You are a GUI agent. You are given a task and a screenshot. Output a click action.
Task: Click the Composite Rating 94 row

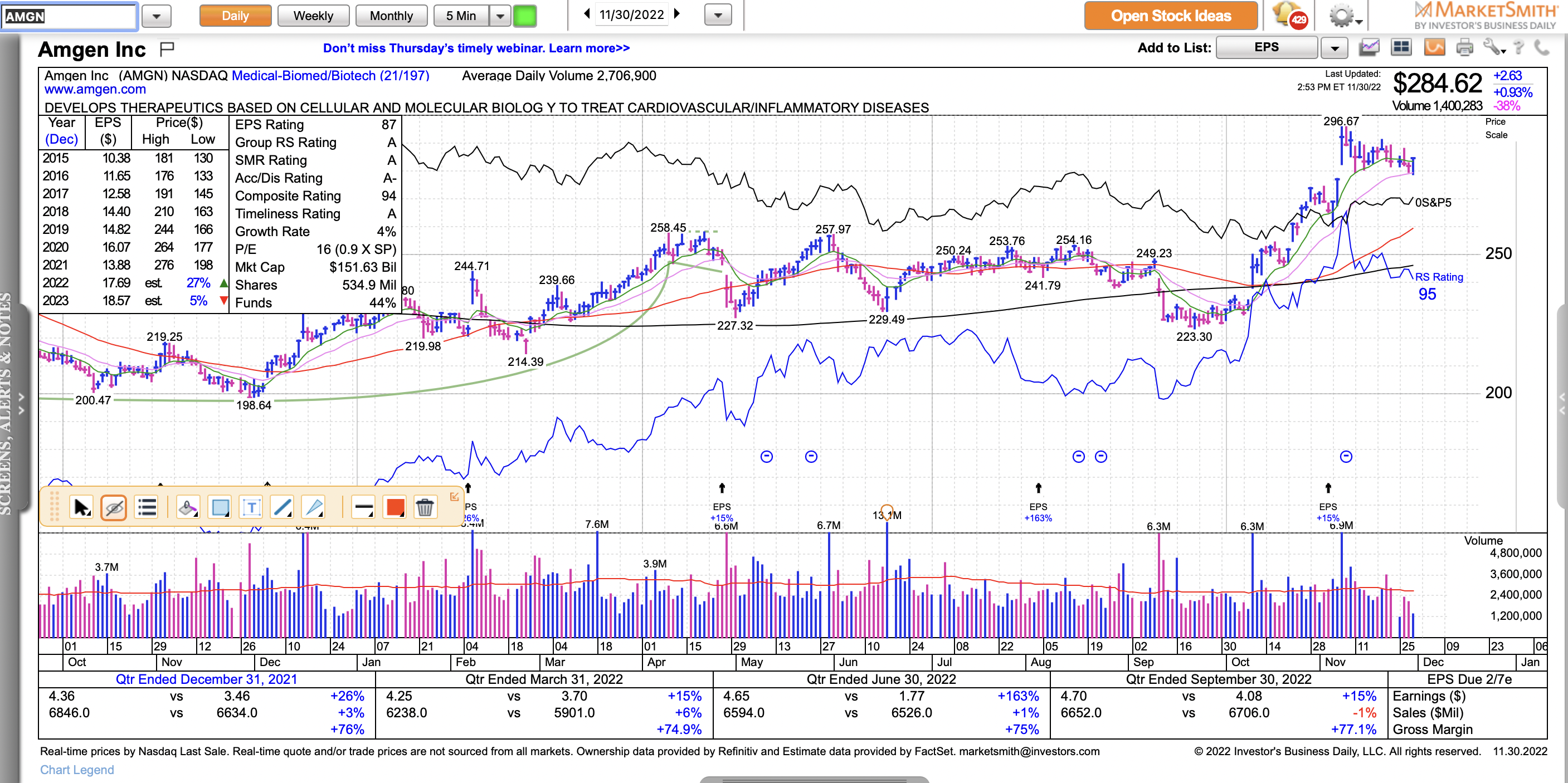point(315,196)
